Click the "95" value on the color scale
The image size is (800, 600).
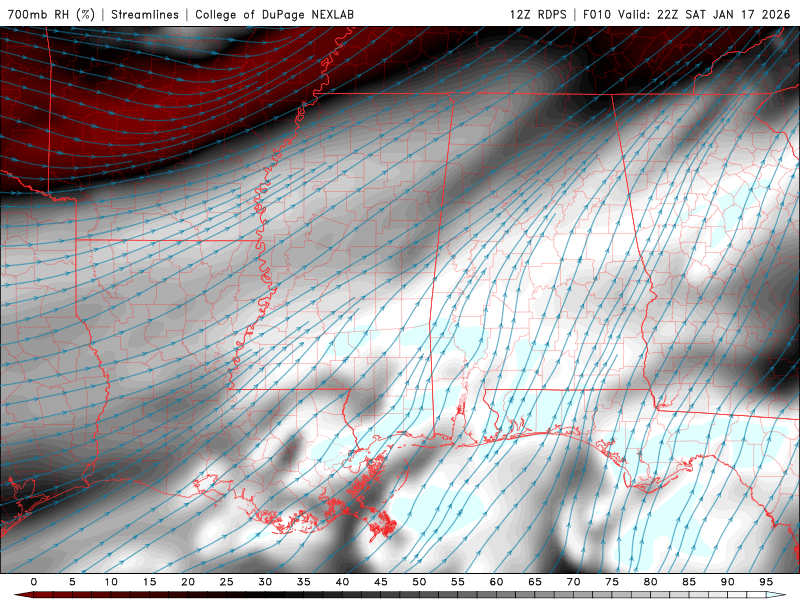pyautogui.click(x=766, y=582)
